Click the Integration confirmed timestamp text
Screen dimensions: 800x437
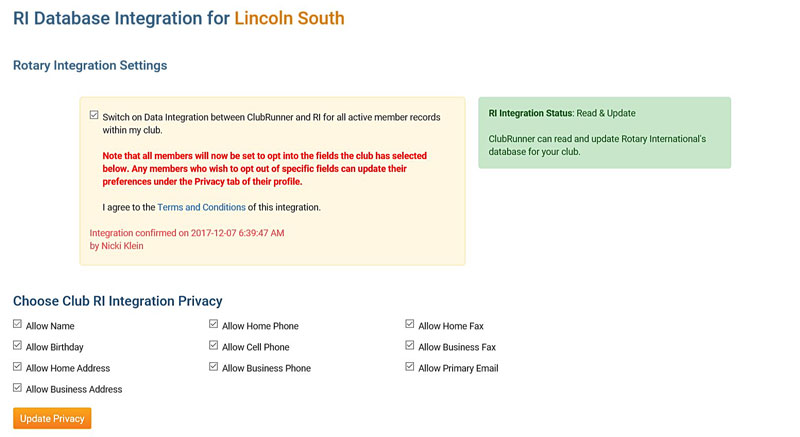point(187,232)
